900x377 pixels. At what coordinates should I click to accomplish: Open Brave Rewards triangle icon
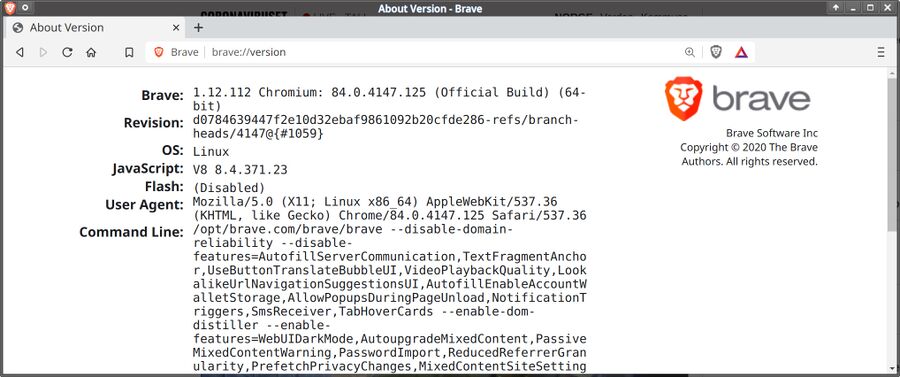coord(741,52)
